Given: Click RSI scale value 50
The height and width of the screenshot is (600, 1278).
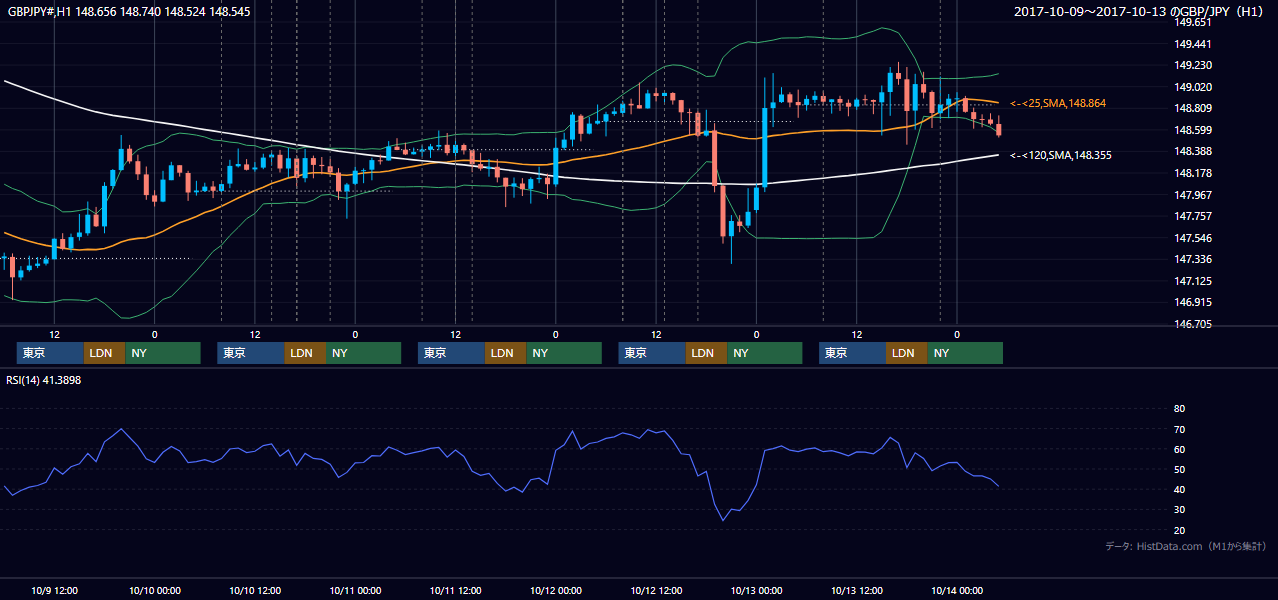Looking at the screenshot, I should tap(1179, 469).
